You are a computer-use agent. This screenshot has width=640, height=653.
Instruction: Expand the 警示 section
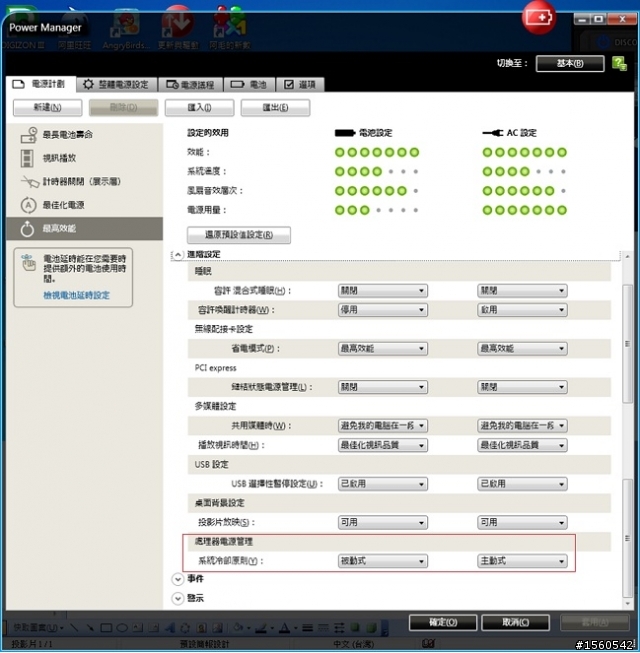178,598
